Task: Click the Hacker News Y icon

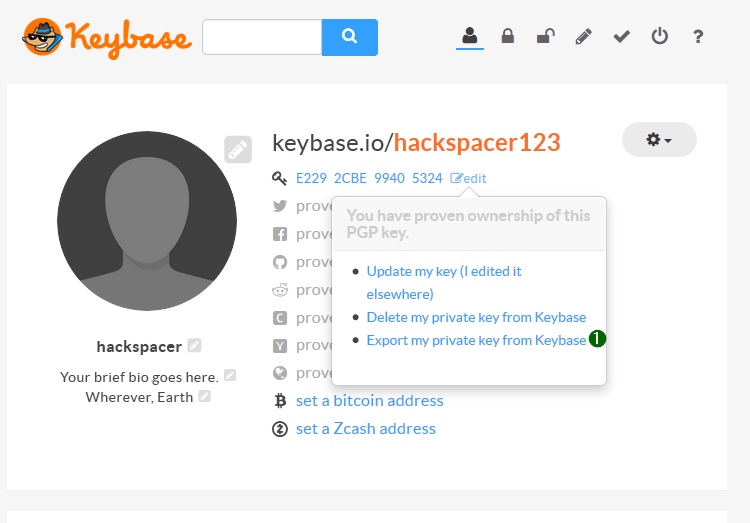Action: pyautogui.click(x=280, y=345)
